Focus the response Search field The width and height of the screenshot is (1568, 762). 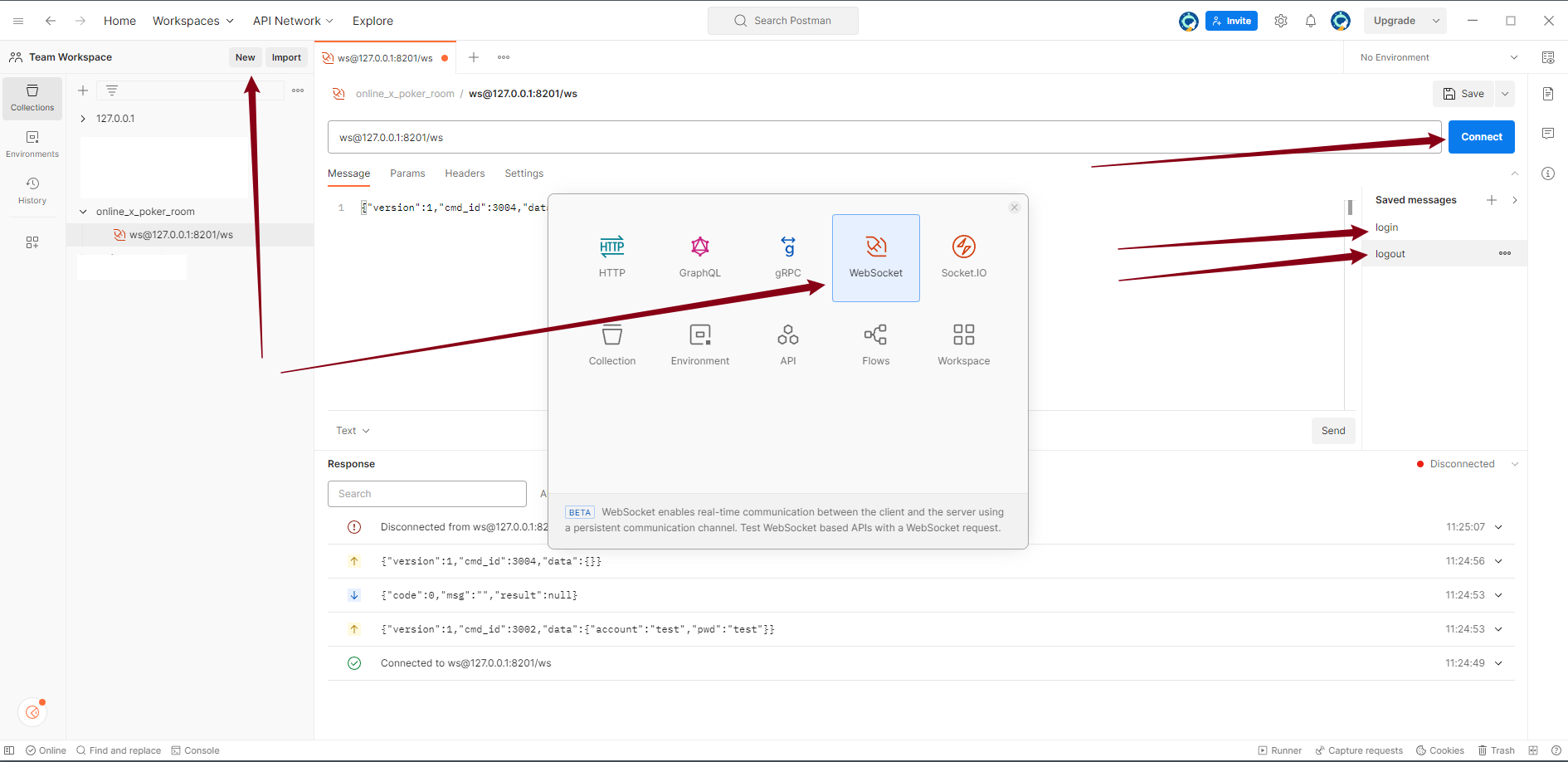[x=427, y=494]
